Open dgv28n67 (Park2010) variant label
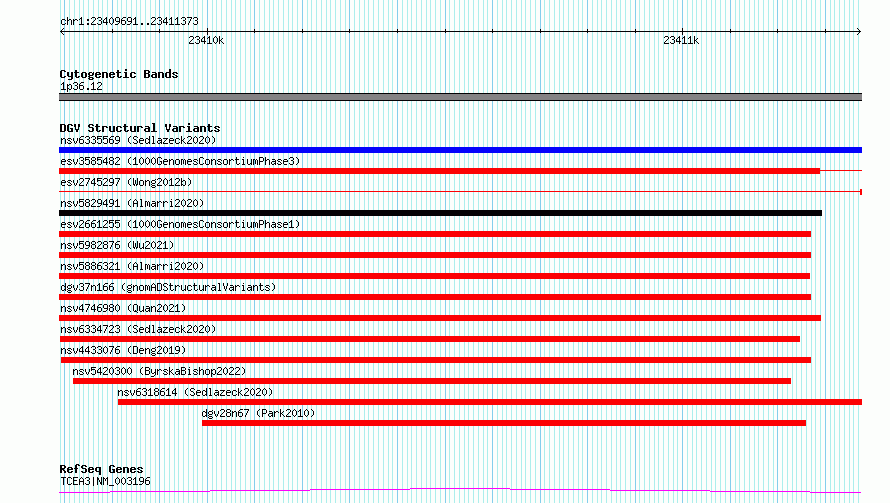This screenshot has height=503, width=890. click(258, 413)
